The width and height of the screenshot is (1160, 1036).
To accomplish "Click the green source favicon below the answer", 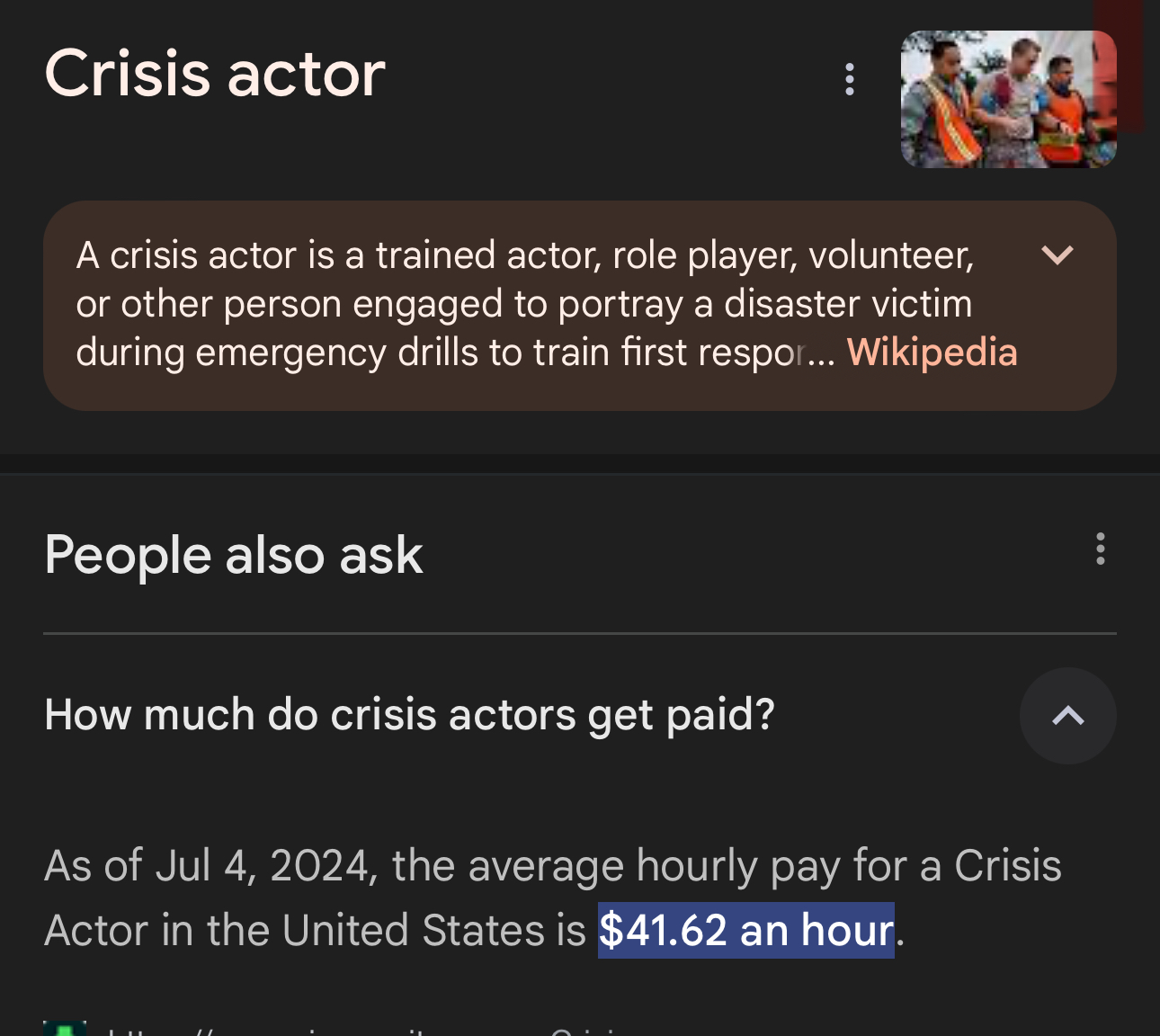I will (x=65, y=1029).
